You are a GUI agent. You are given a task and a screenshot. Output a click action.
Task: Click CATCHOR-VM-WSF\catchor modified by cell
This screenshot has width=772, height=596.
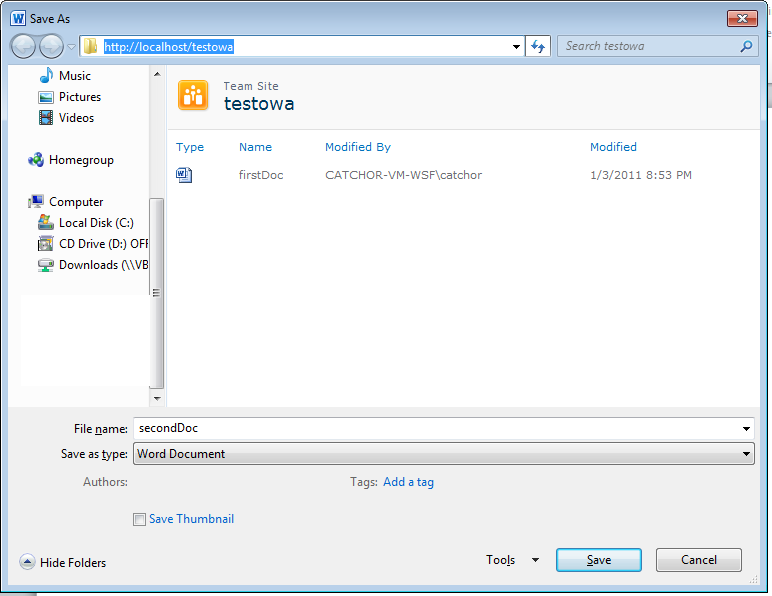click(x=403, y=175)
